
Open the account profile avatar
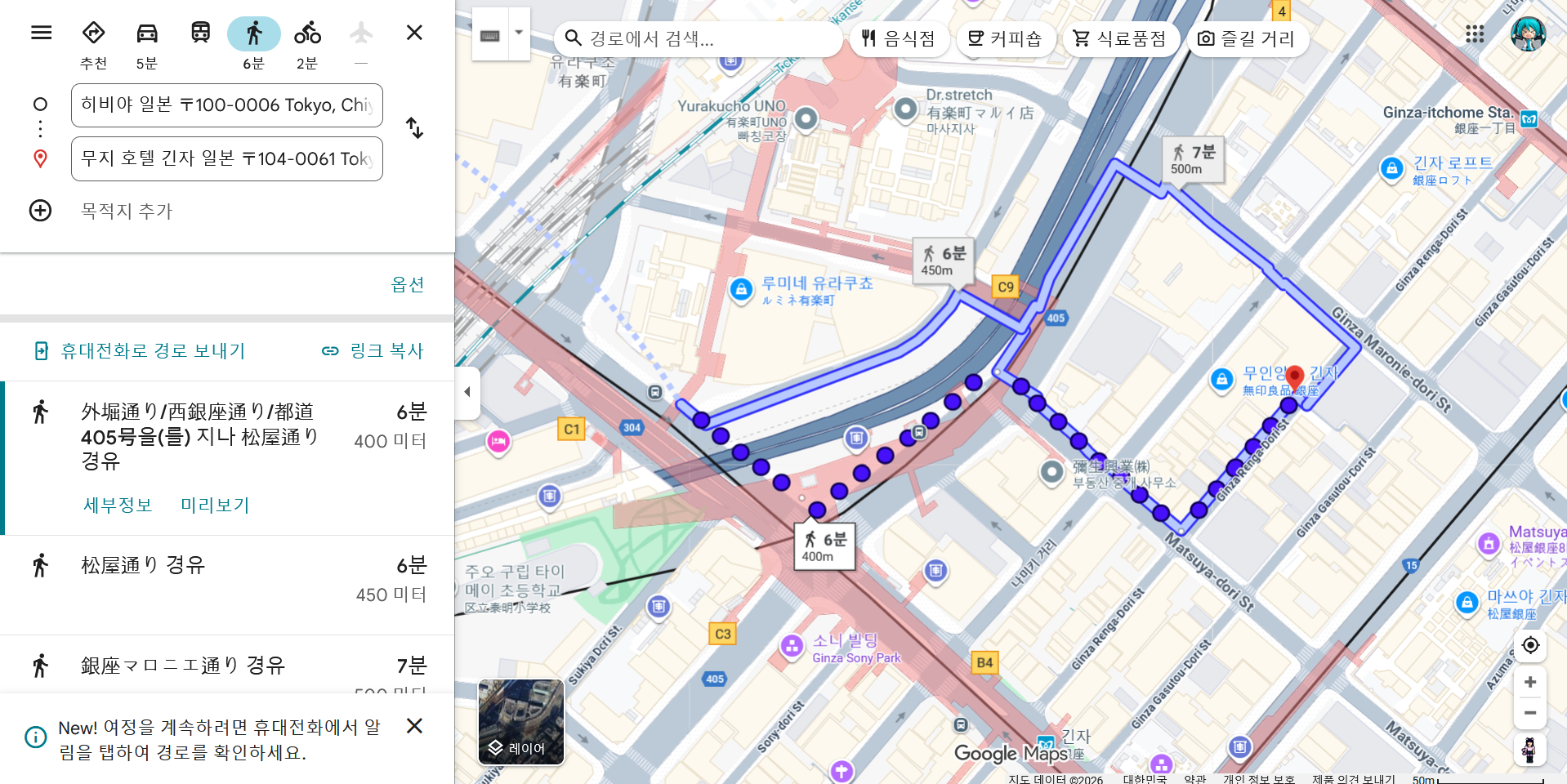1528,33
